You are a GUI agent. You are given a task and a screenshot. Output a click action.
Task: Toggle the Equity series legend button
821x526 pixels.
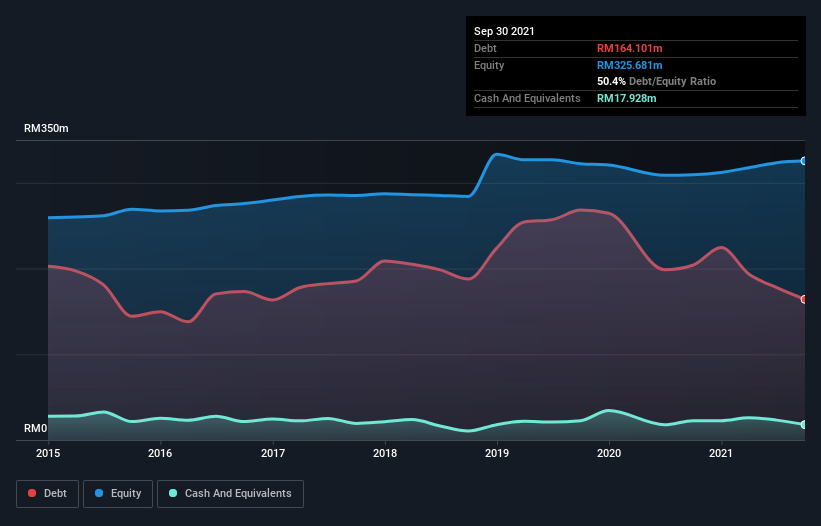pos(118,494)
